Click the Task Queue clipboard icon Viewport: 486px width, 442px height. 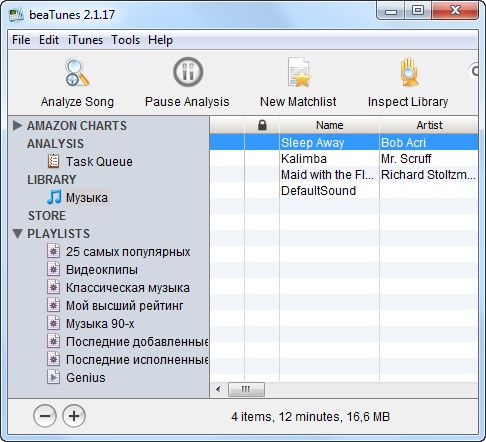click(53, 161)
